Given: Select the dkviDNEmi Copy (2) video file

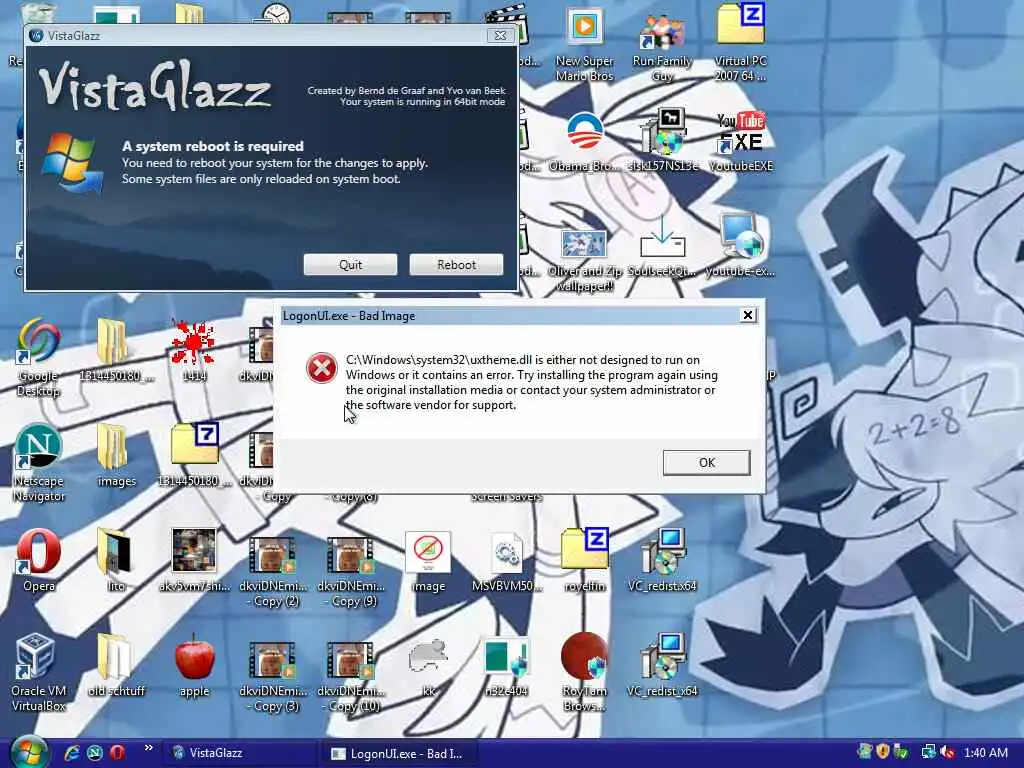Looking at the screenshot, I should [x=273, y=571].
